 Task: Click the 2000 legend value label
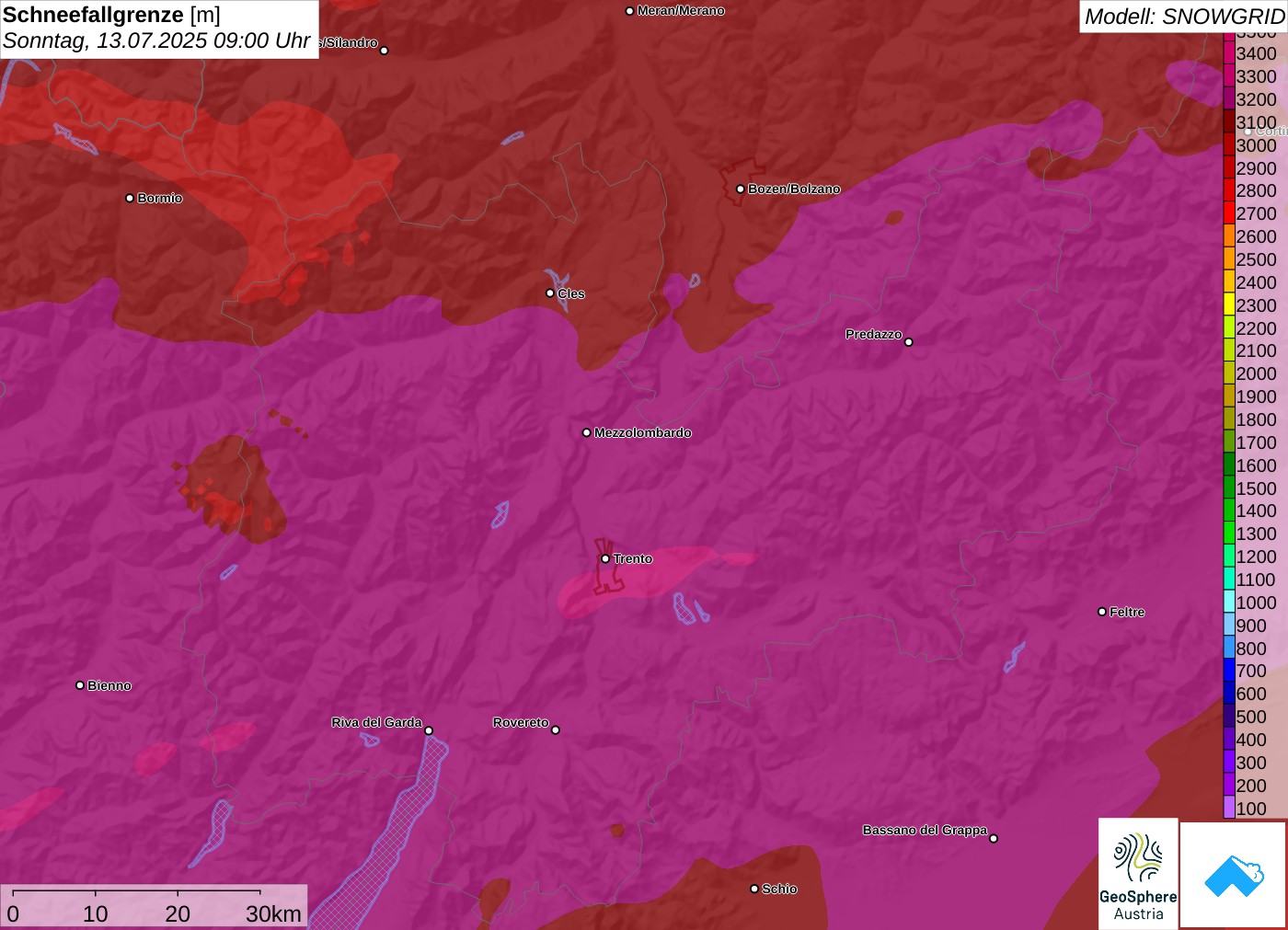tap(1257, 373)
